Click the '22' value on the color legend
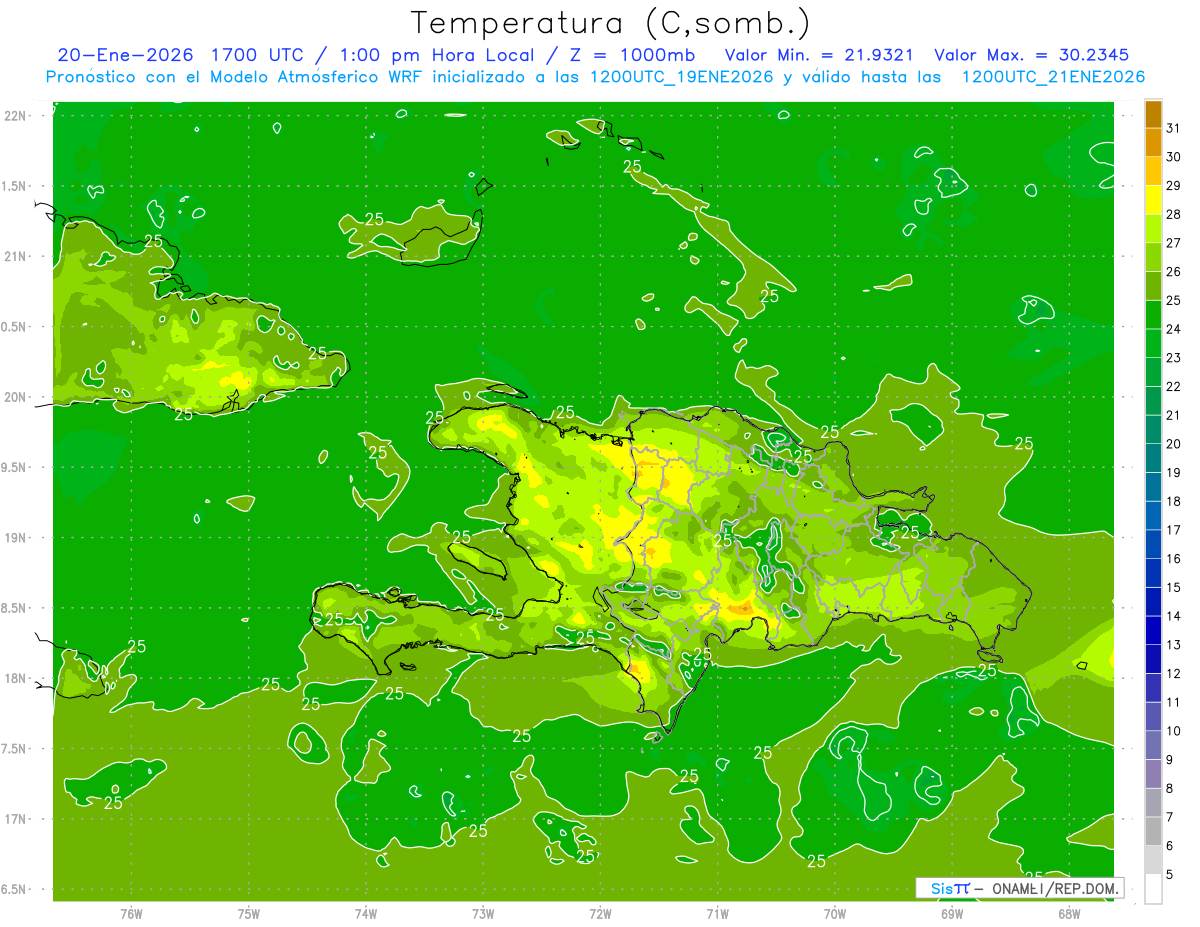Screen dimensions: 1200x927 (x=1174, y=387)
